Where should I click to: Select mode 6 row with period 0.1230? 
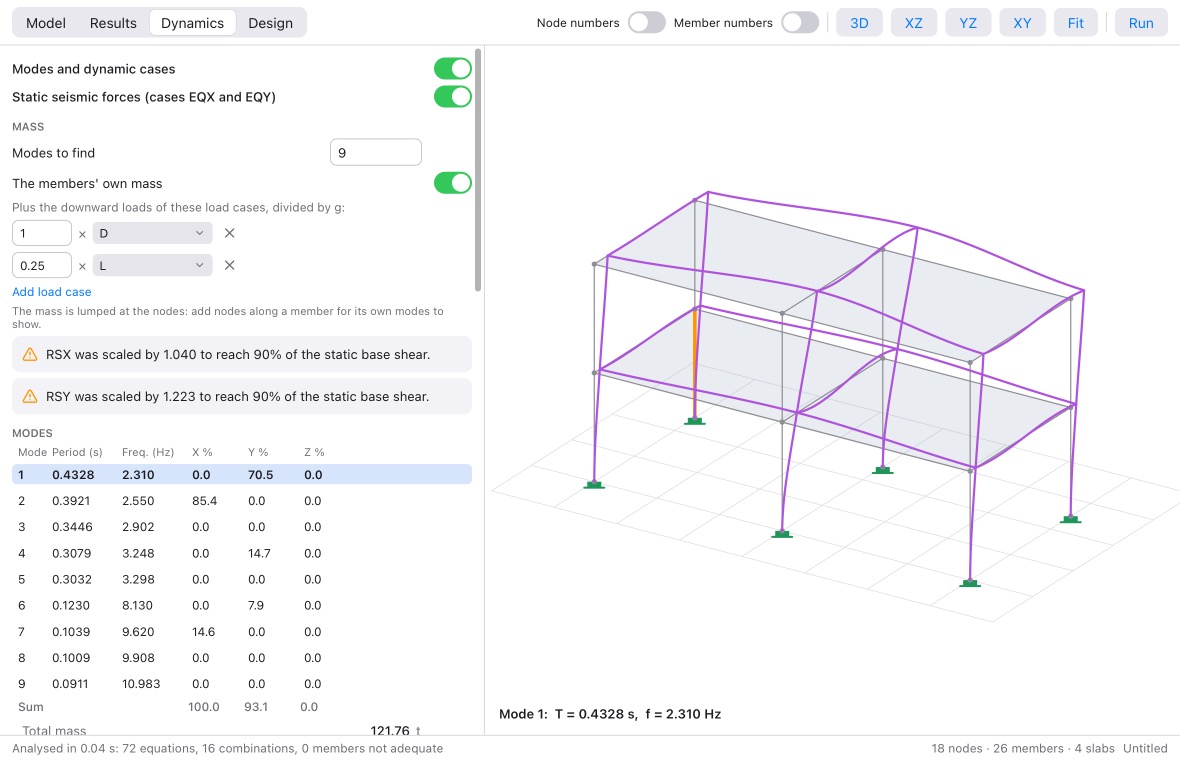tap(242, 605)
